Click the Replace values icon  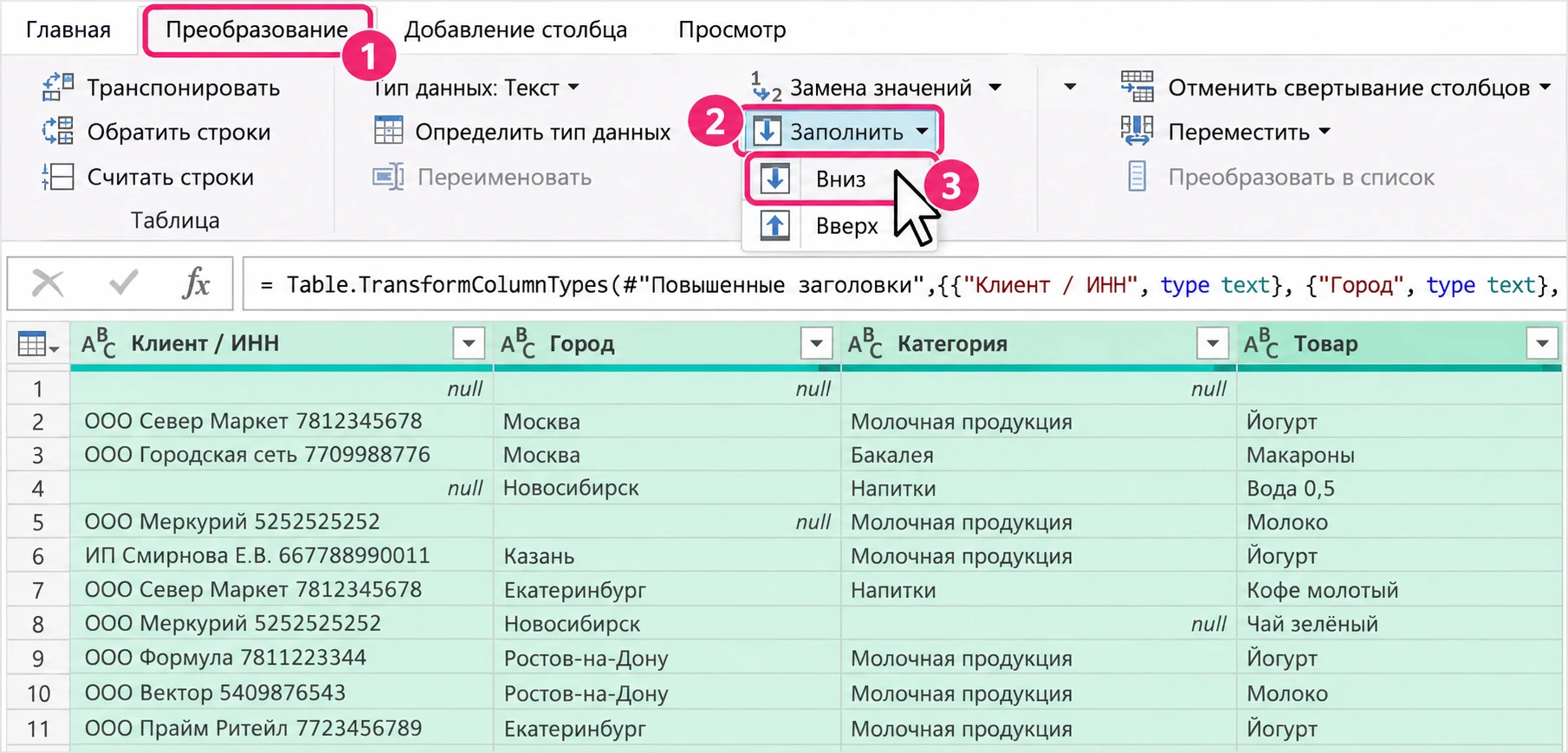(x=766, y=88)
